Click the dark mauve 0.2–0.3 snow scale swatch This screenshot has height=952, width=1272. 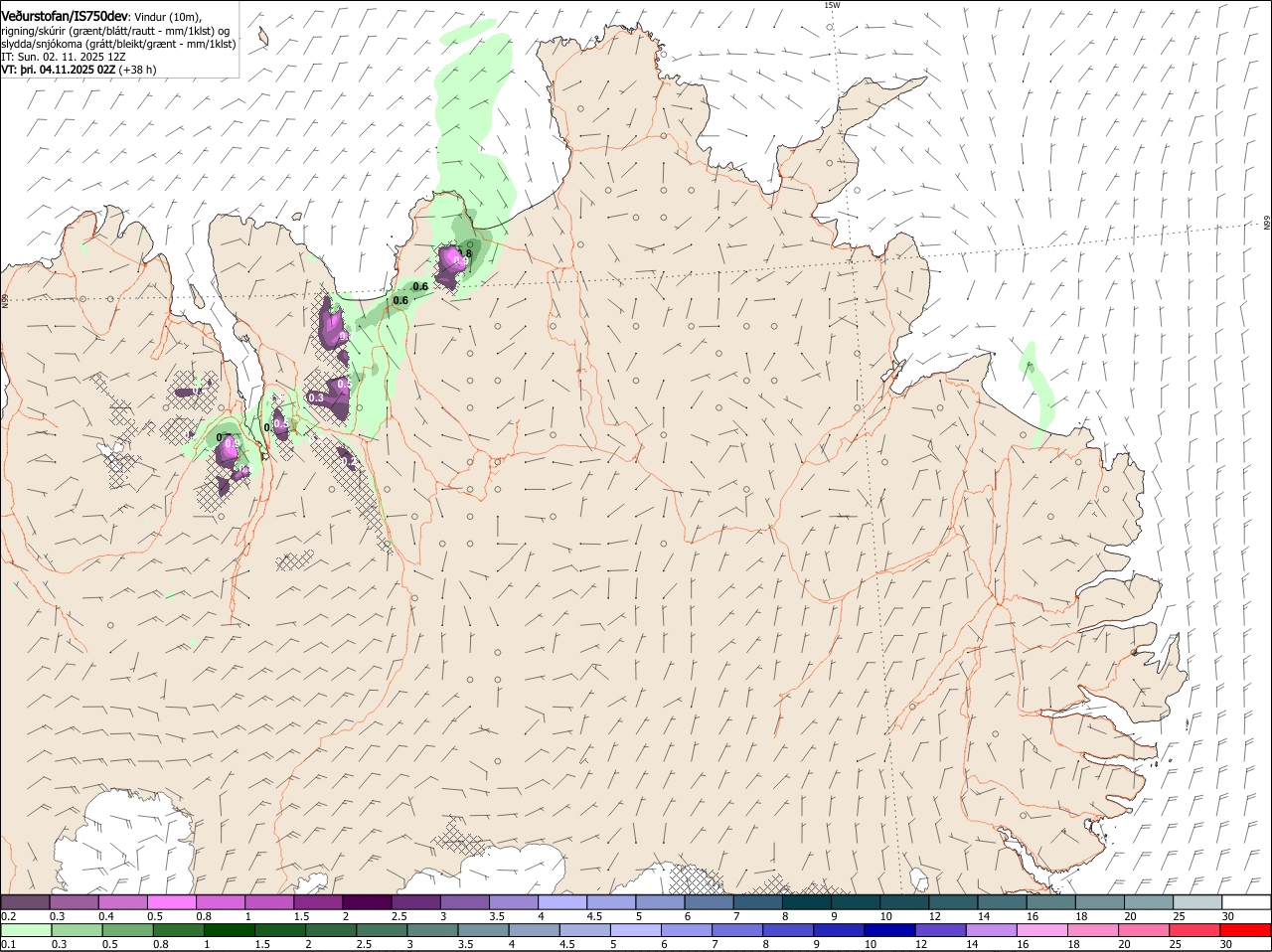pos(25,902)
